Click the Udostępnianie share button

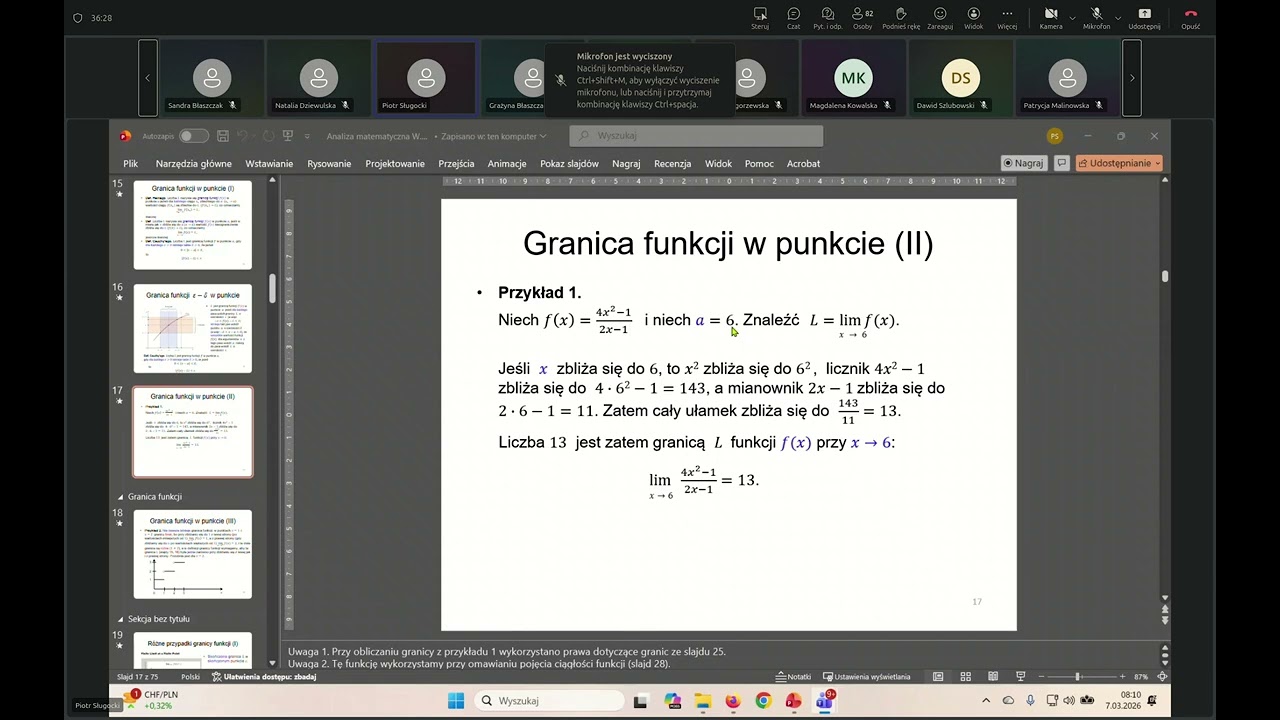click(x=1119, y=163)
